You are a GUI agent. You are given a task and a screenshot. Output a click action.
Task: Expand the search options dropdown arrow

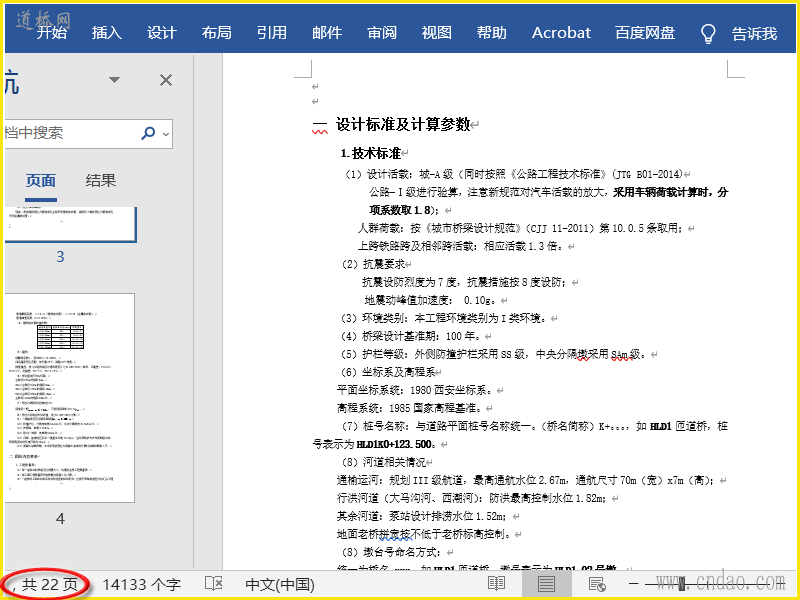(x=166, y=132)
